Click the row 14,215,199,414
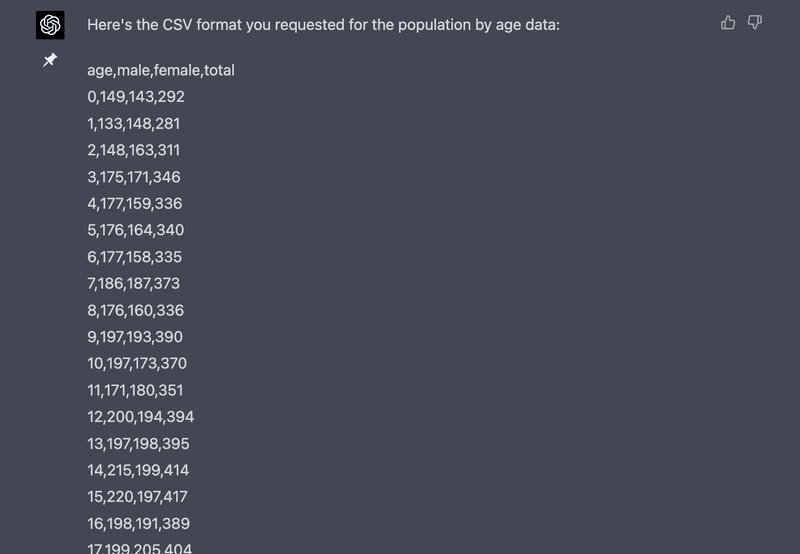 click(138, 470)
